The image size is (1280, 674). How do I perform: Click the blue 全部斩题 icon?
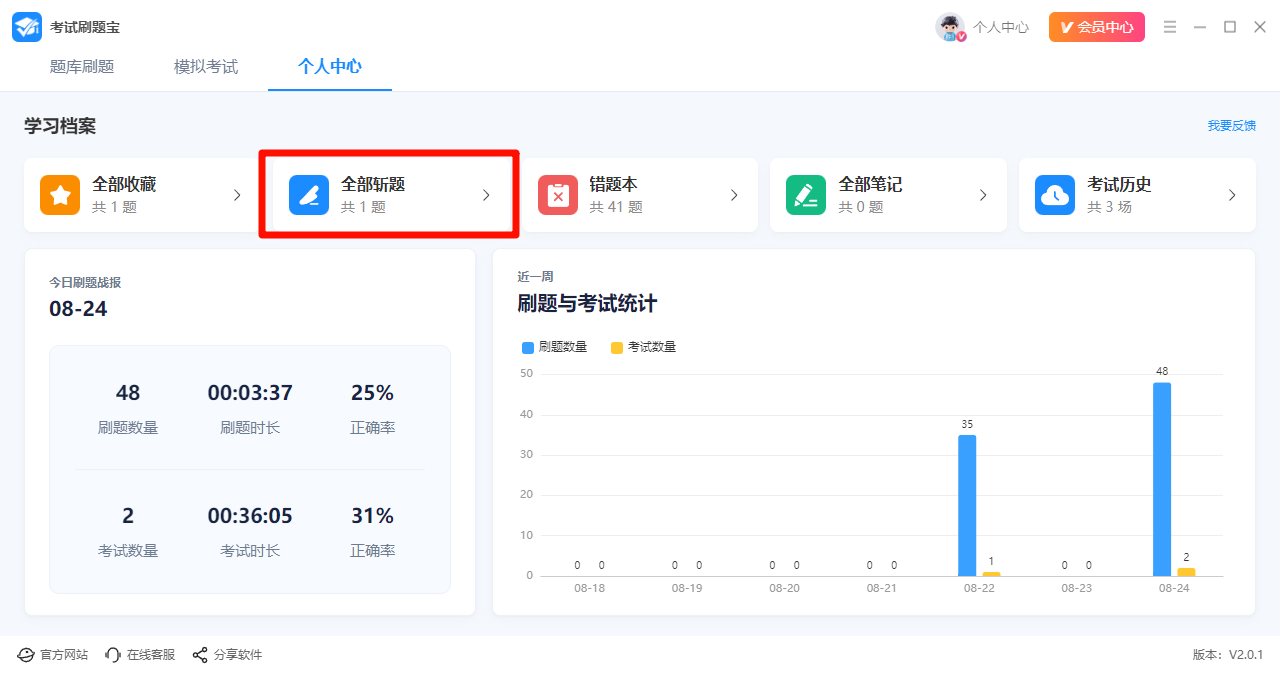pyautogui.click(x=309, y=195)
